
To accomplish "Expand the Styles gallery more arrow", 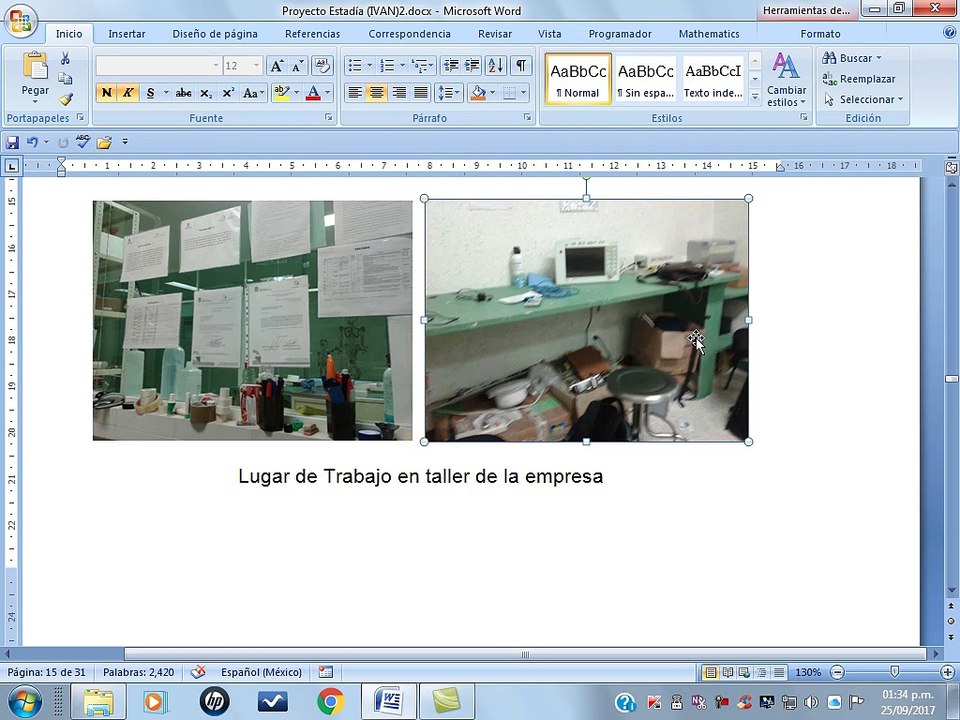I will pyautogui.click(x=755, y=97).
